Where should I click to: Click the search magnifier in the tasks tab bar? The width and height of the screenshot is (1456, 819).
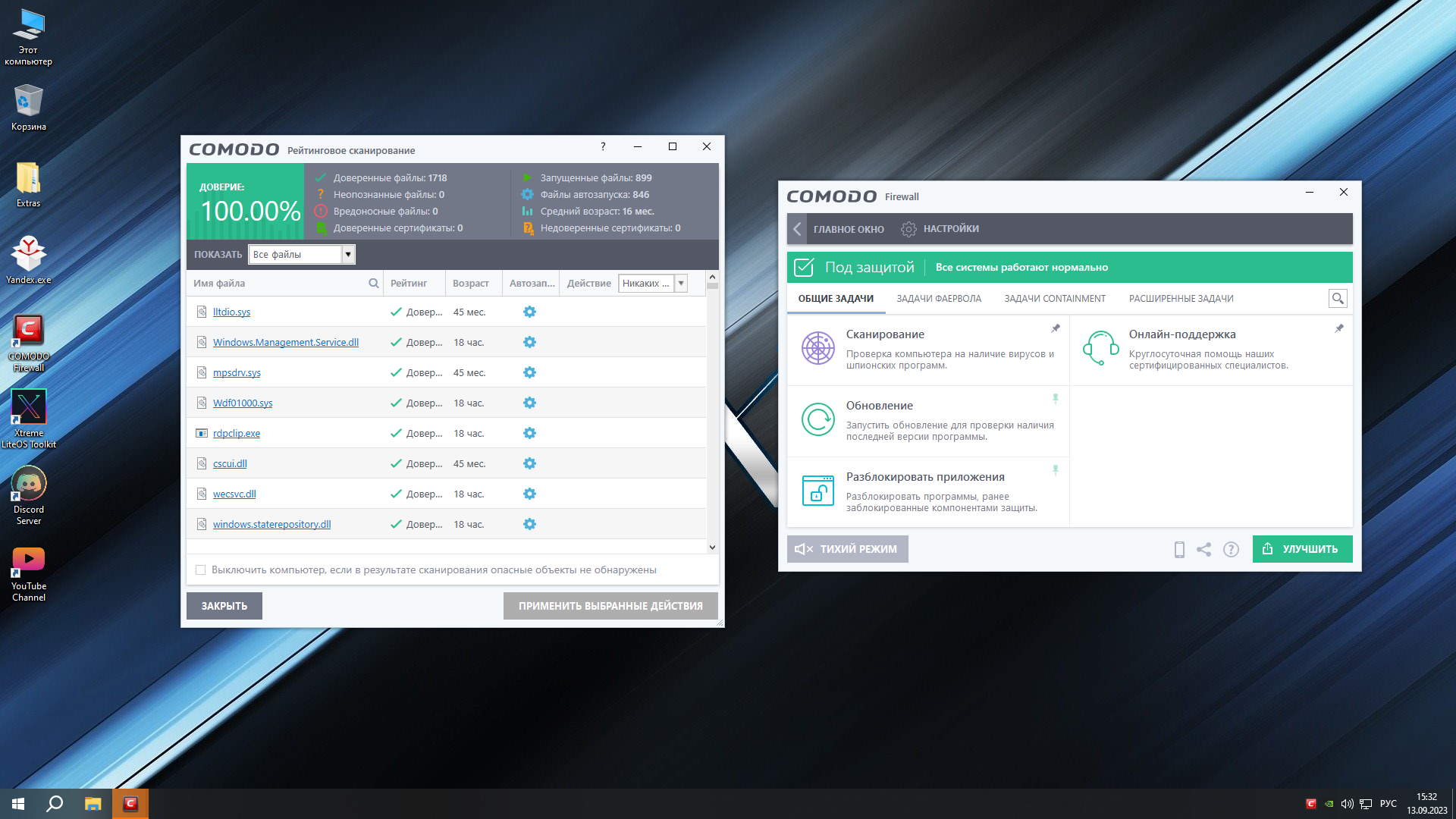(1338, 299)
